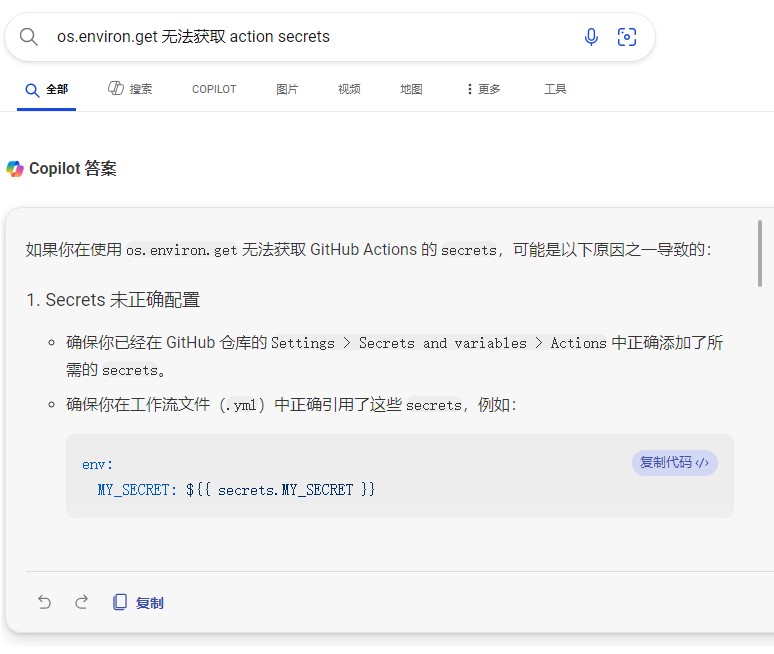Image resolution: width=774 pixels, height=654 pixels.
Task: Open the 视频 tab
Action: [349, 89]
